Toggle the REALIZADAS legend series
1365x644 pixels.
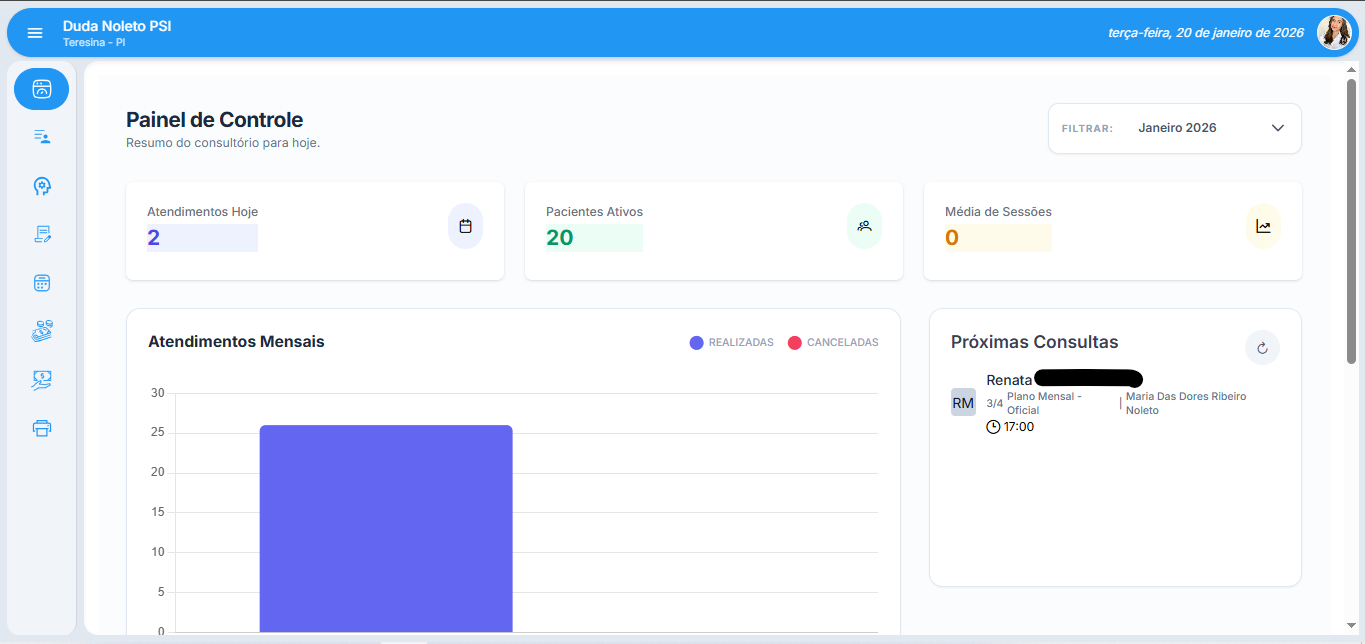pos(731,343)
